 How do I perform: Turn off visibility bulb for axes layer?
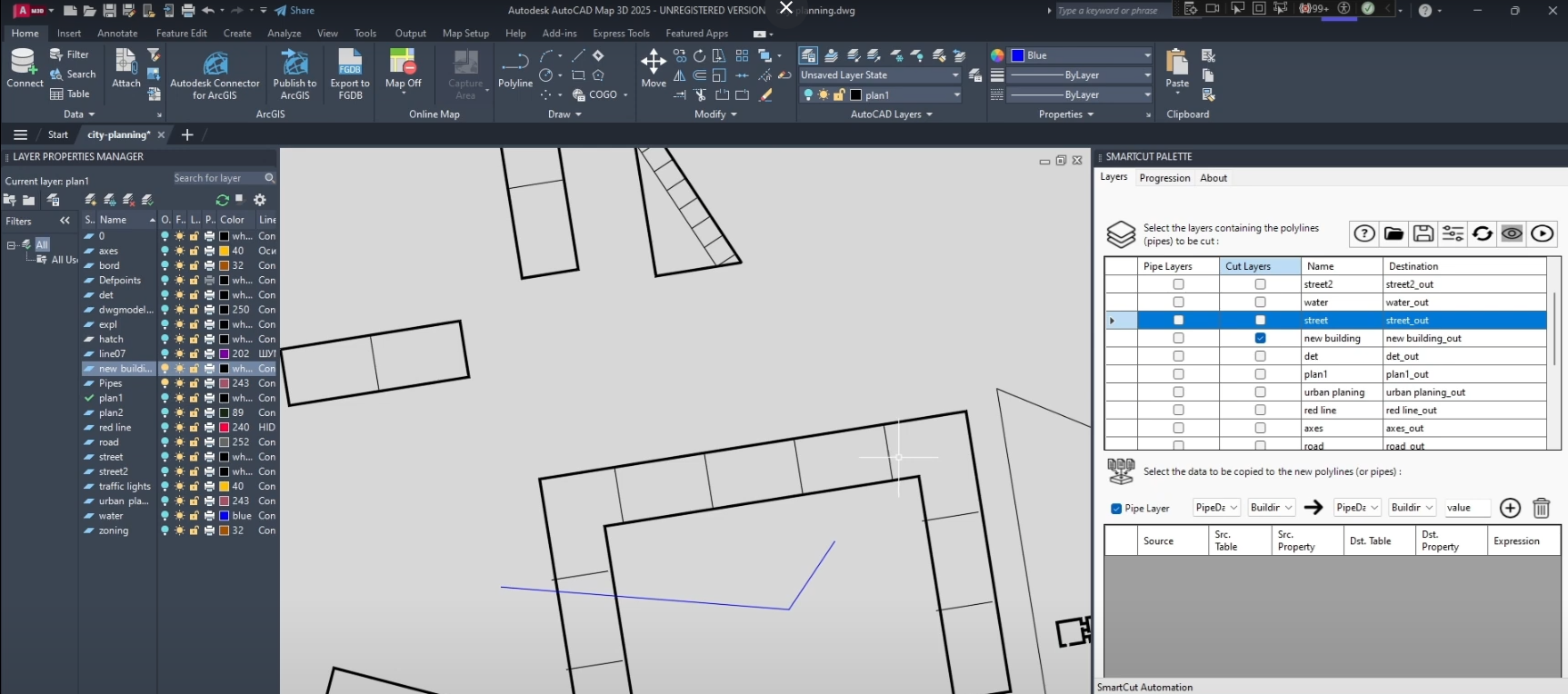[x=165, y=252]
